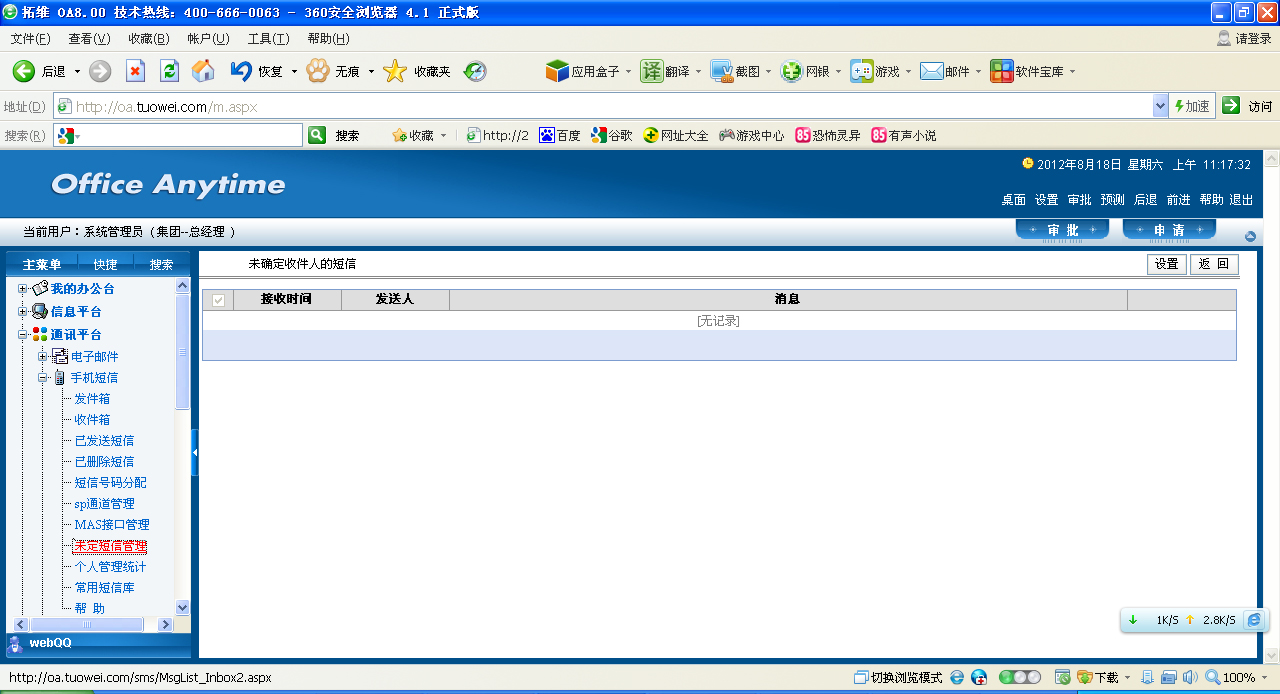The width and height of the screenshot is (1280, 694).
Task: Click the 百度 bookmark icon
Action: [547, 135]
